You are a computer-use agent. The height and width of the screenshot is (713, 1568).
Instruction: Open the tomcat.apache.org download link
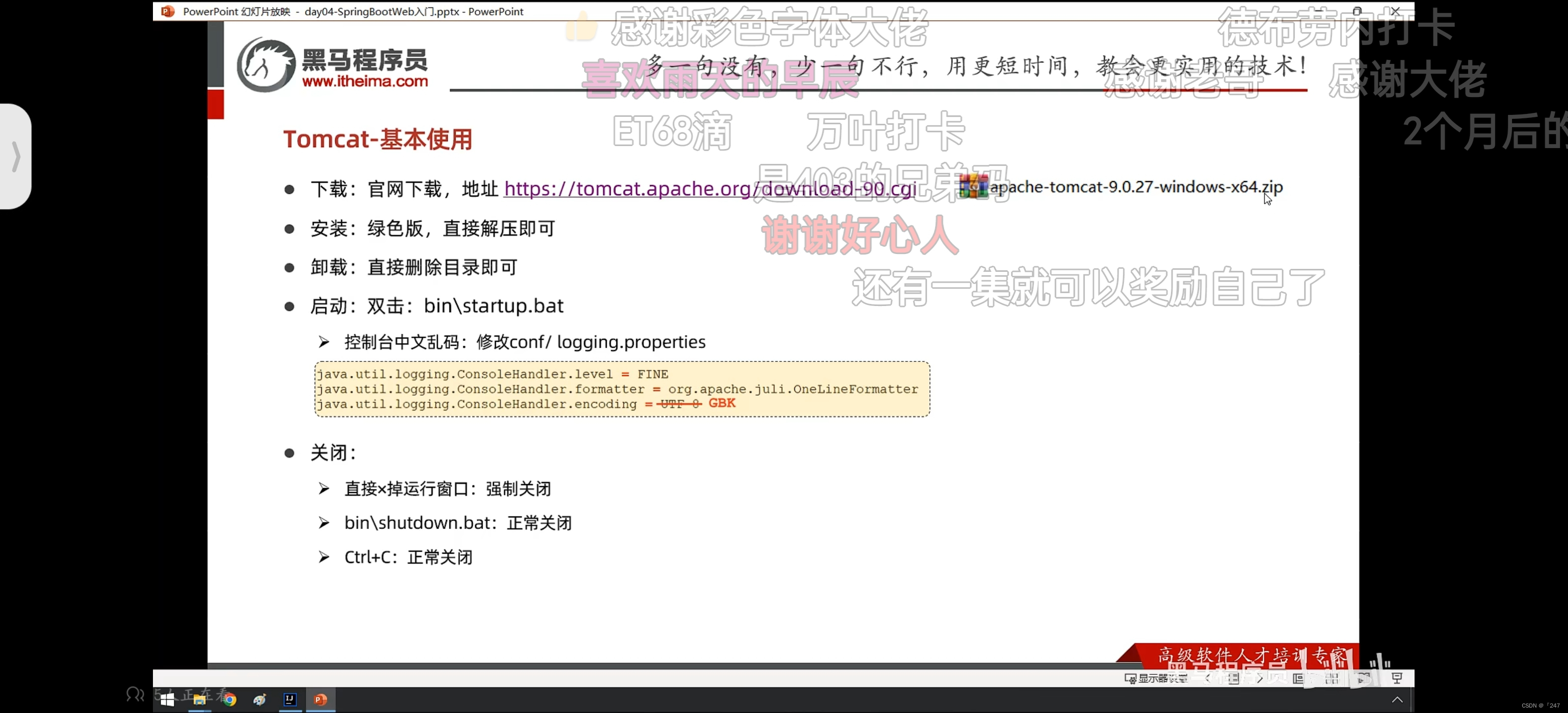click(x=710, y=189)
